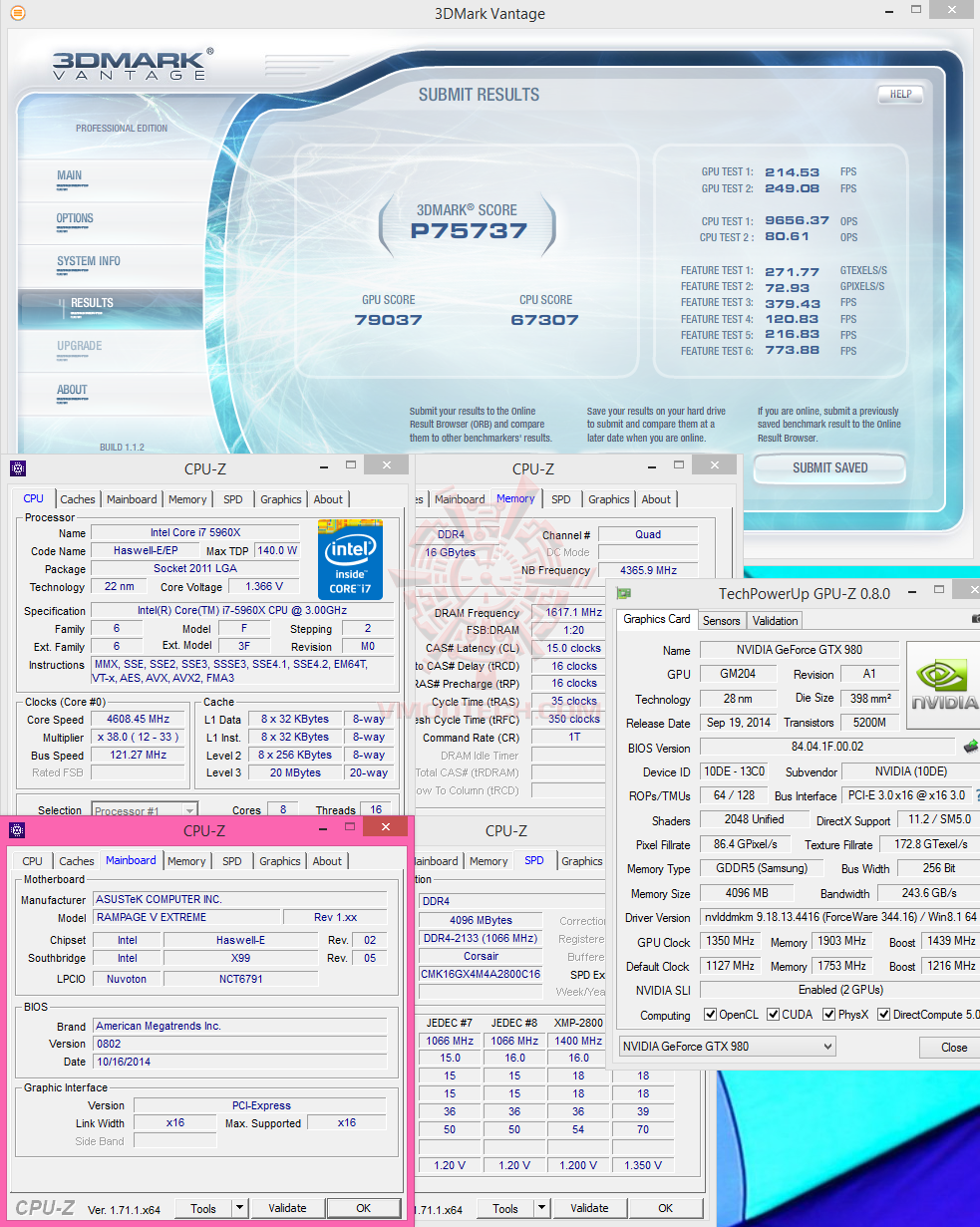Click the Help button in 3DMark Vantage
The height and width of the screenshot is (1227, 980).
(x=900, y=95)
